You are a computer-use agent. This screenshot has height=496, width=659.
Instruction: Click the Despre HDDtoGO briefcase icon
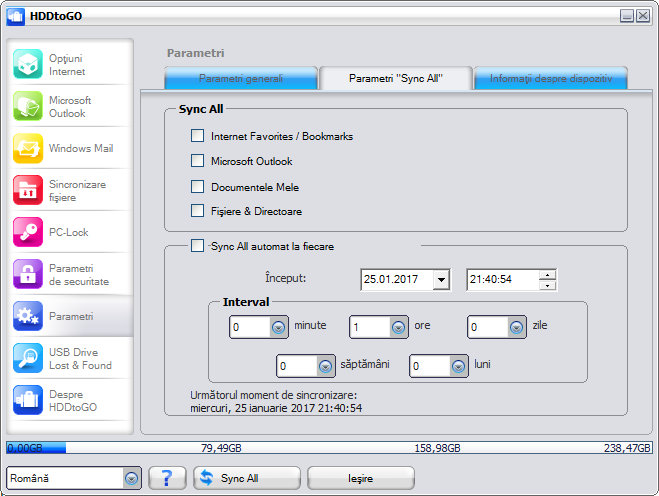(x=28, y=400)
